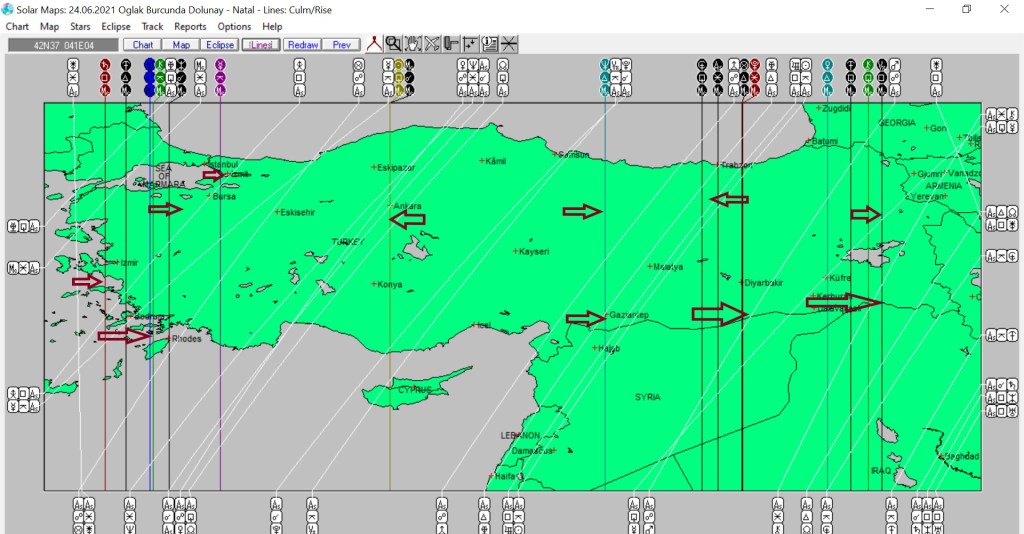
Task: Click the Prev button
Action: pyautogui.click(x=341, y=45)
